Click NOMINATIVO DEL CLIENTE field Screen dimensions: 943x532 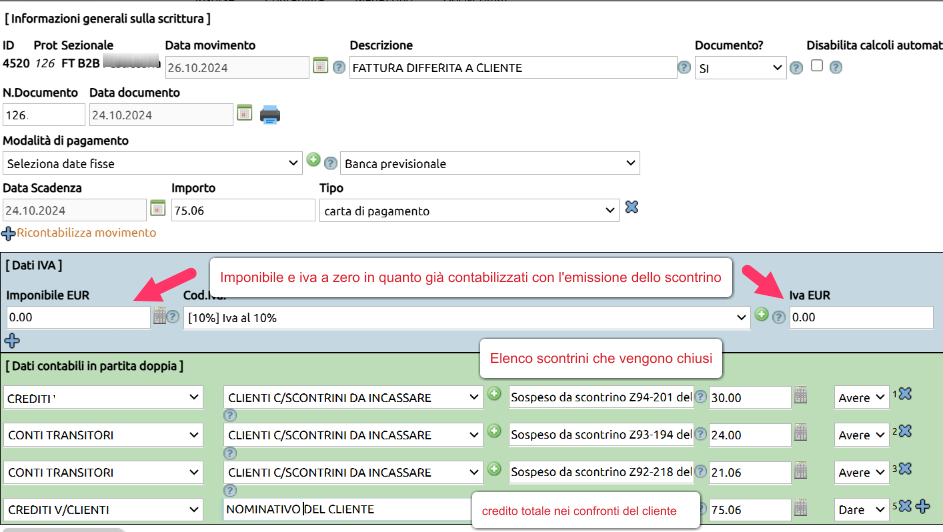[347, 509]
